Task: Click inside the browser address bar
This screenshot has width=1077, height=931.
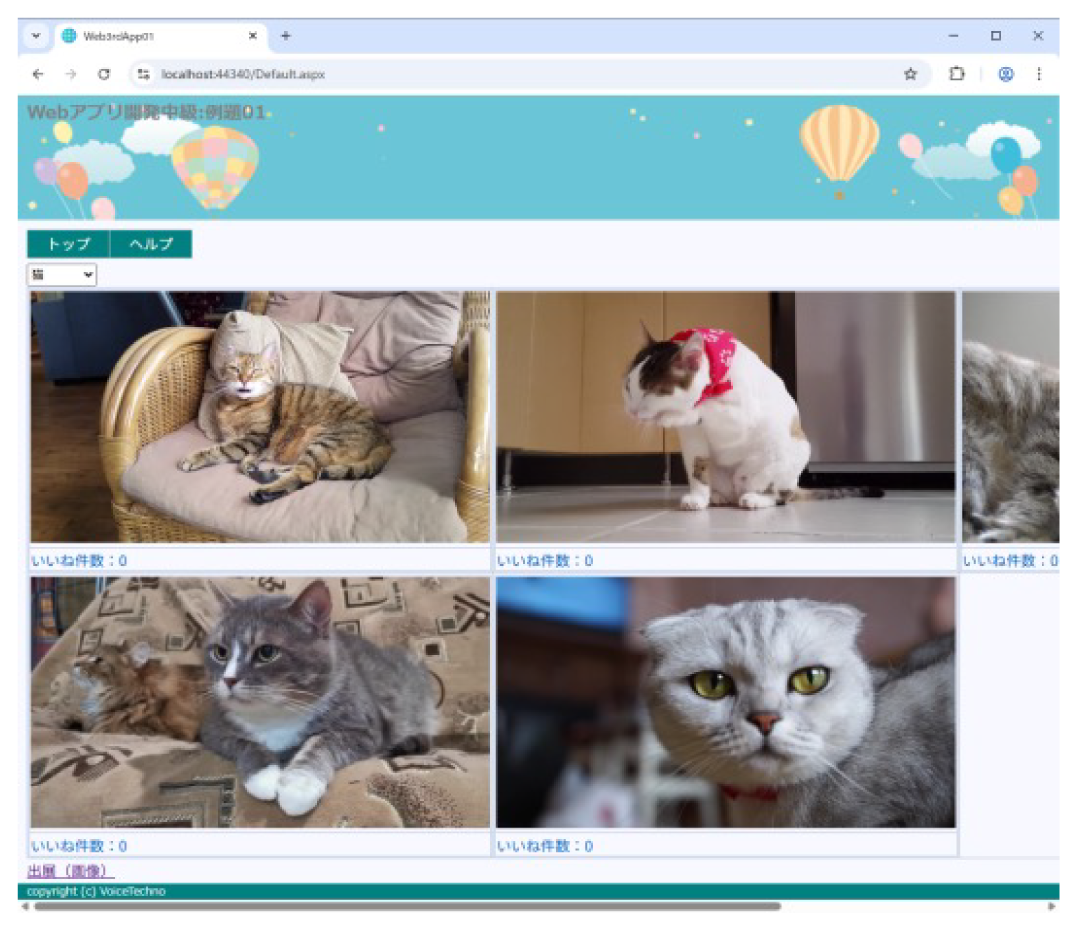Action: coord(400,74)
